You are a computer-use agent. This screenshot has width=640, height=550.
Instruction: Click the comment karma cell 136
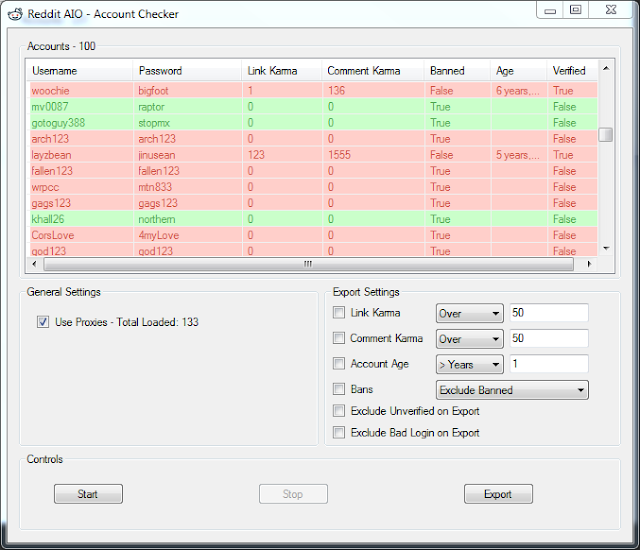[x=373, y=91]
